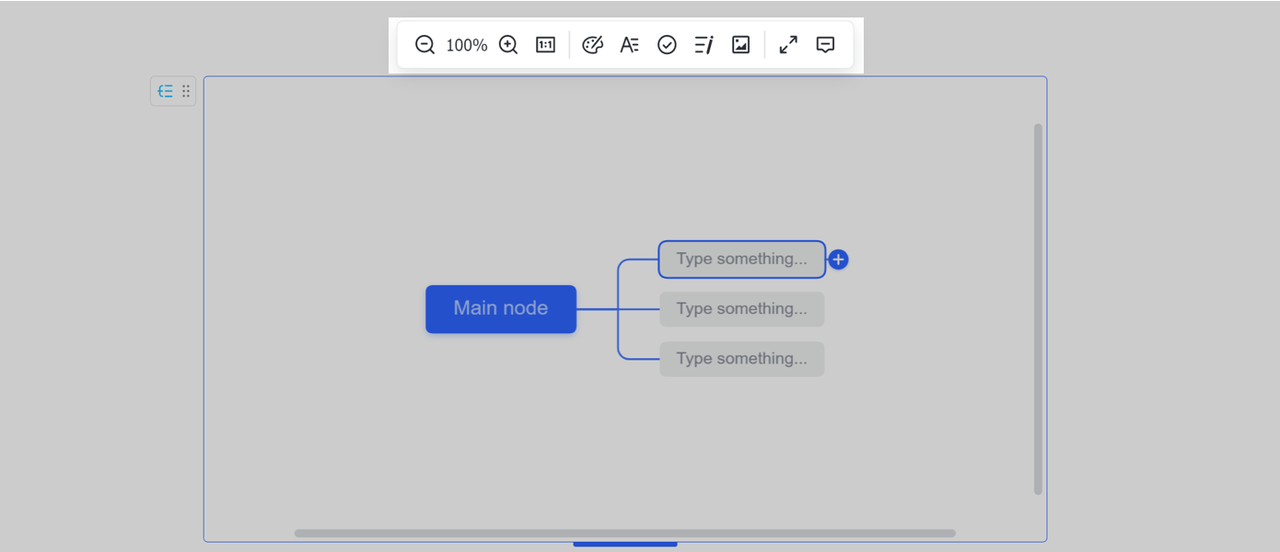Click the top "Type something..." node

tap(741, 259)
